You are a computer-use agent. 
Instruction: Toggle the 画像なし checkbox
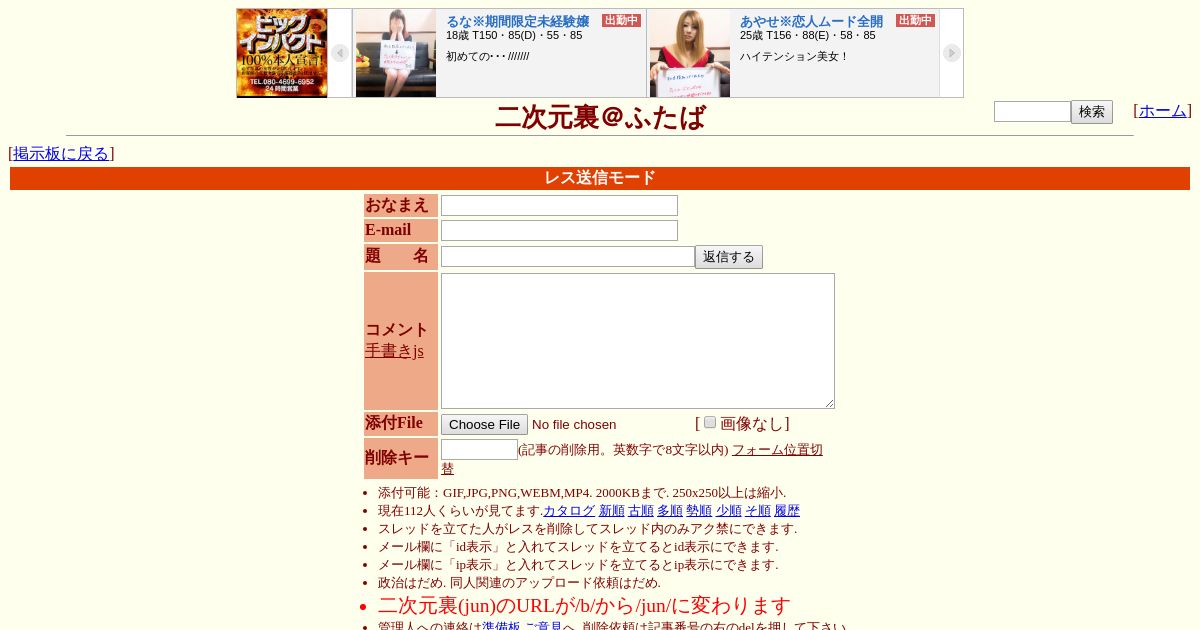710,423
